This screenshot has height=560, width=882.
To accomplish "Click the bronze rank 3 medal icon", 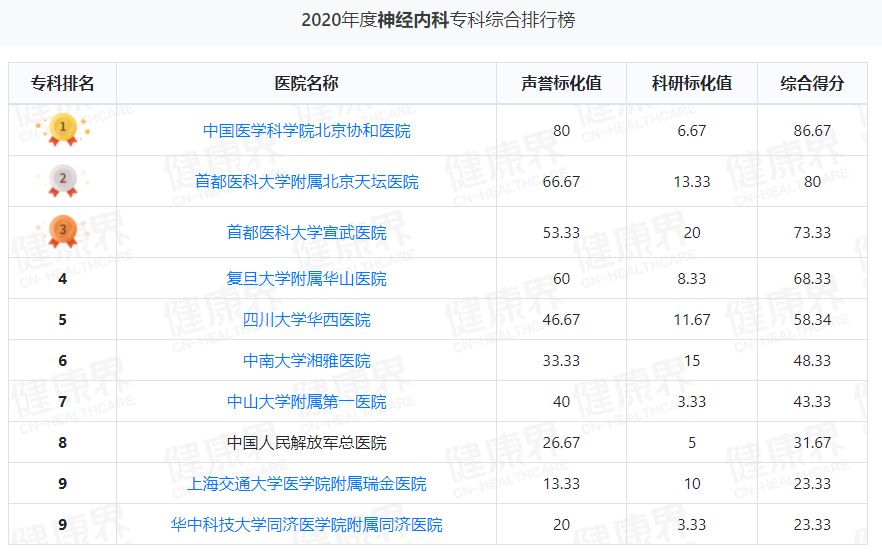I will pos(62,232).
